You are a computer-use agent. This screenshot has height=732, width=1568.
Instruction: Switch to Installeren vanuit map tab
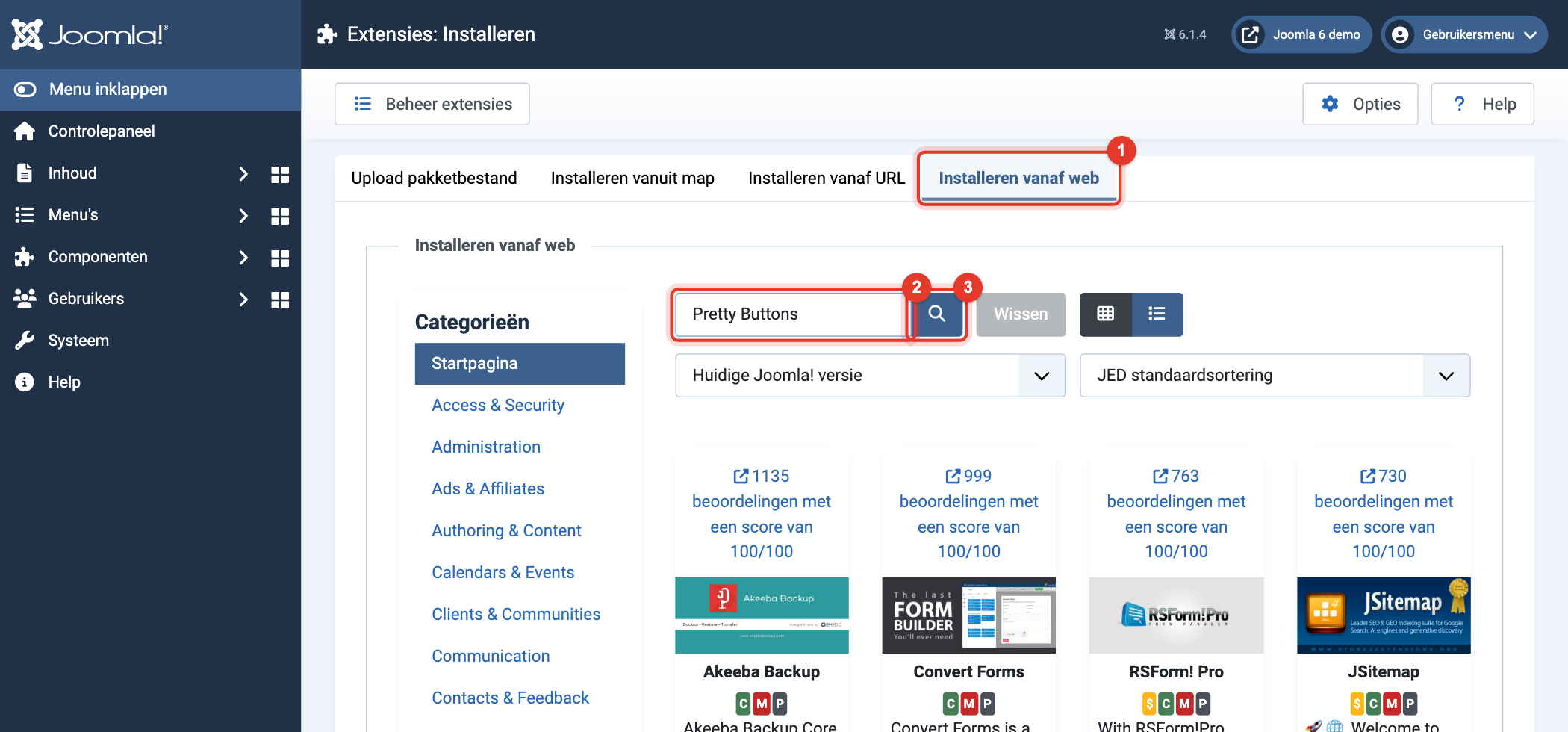point(632,178)
